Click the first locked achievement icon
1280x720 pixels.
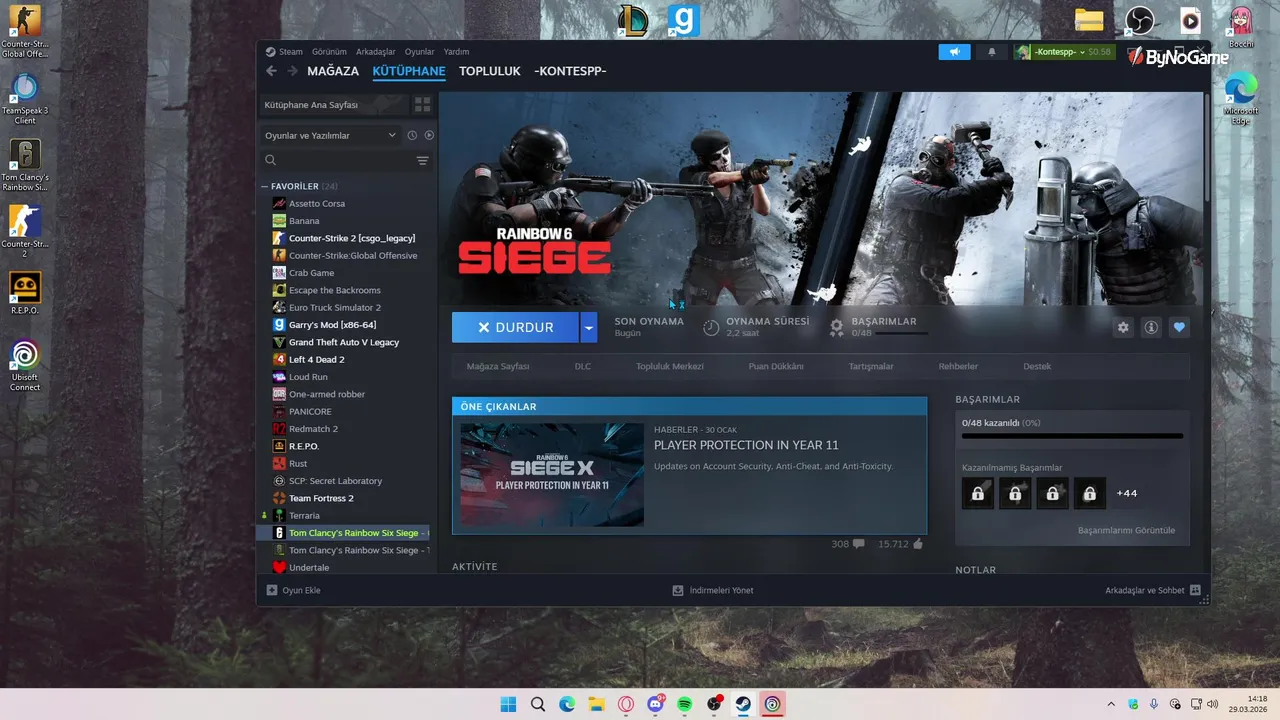tap(978, 493)
